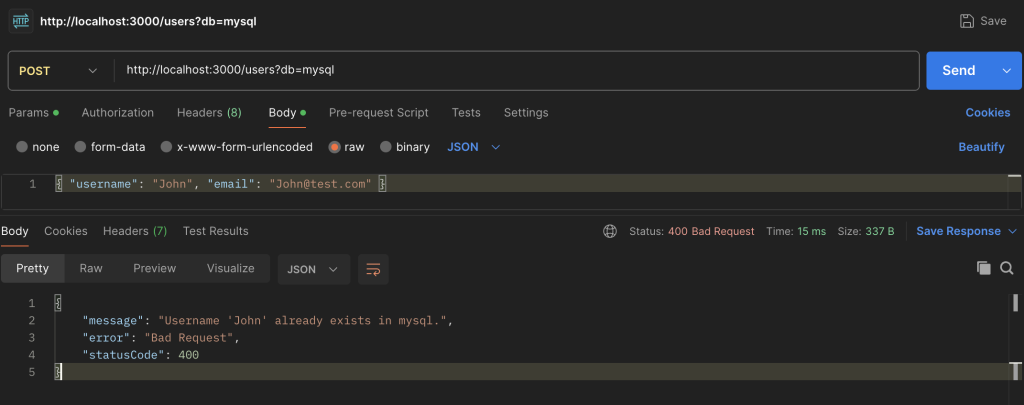Copy the response body using the copy icon
This screenshot has height=405, width=1024.
(x=983, y=268)
